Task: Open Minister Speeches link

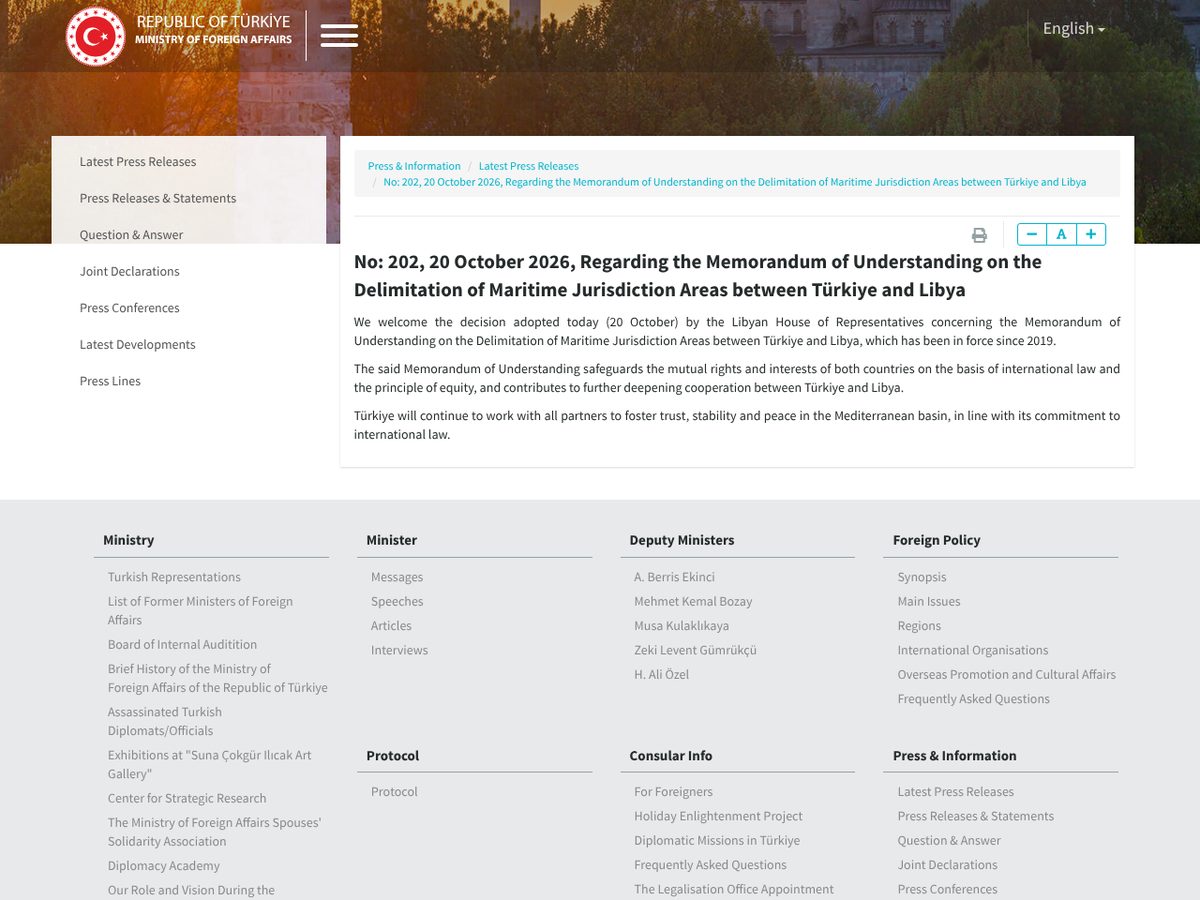Action: [x=397, y=601]
